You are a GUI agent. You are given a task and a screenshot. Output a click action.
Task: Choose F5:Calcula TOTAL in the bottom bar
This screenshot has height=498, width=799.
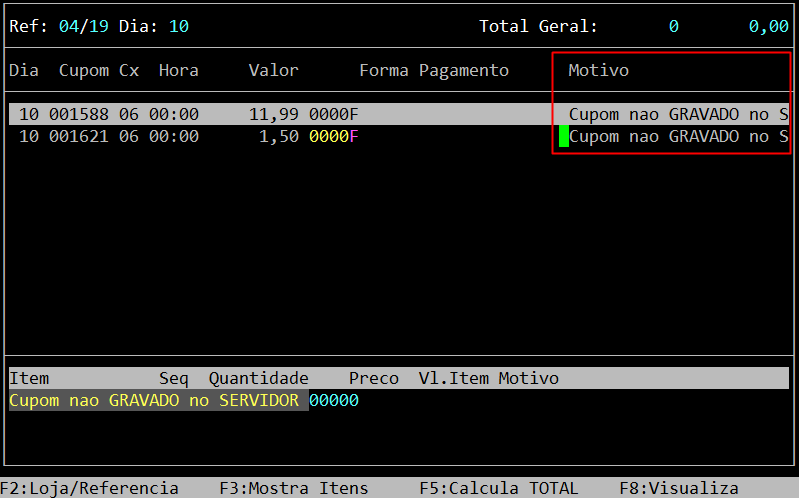(x=498, y=488)
